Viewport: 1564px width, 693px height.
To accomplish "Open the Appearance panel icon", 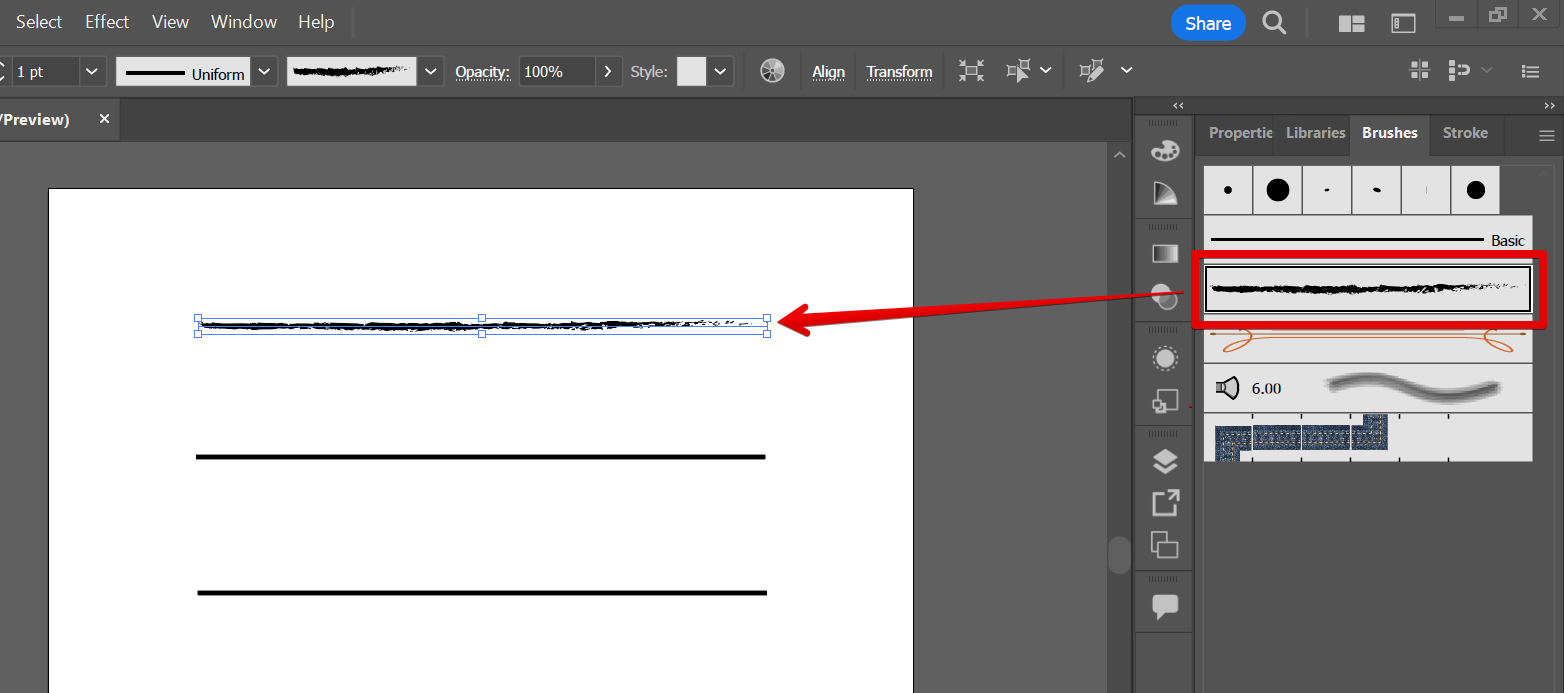I will tap(1165, 358).
